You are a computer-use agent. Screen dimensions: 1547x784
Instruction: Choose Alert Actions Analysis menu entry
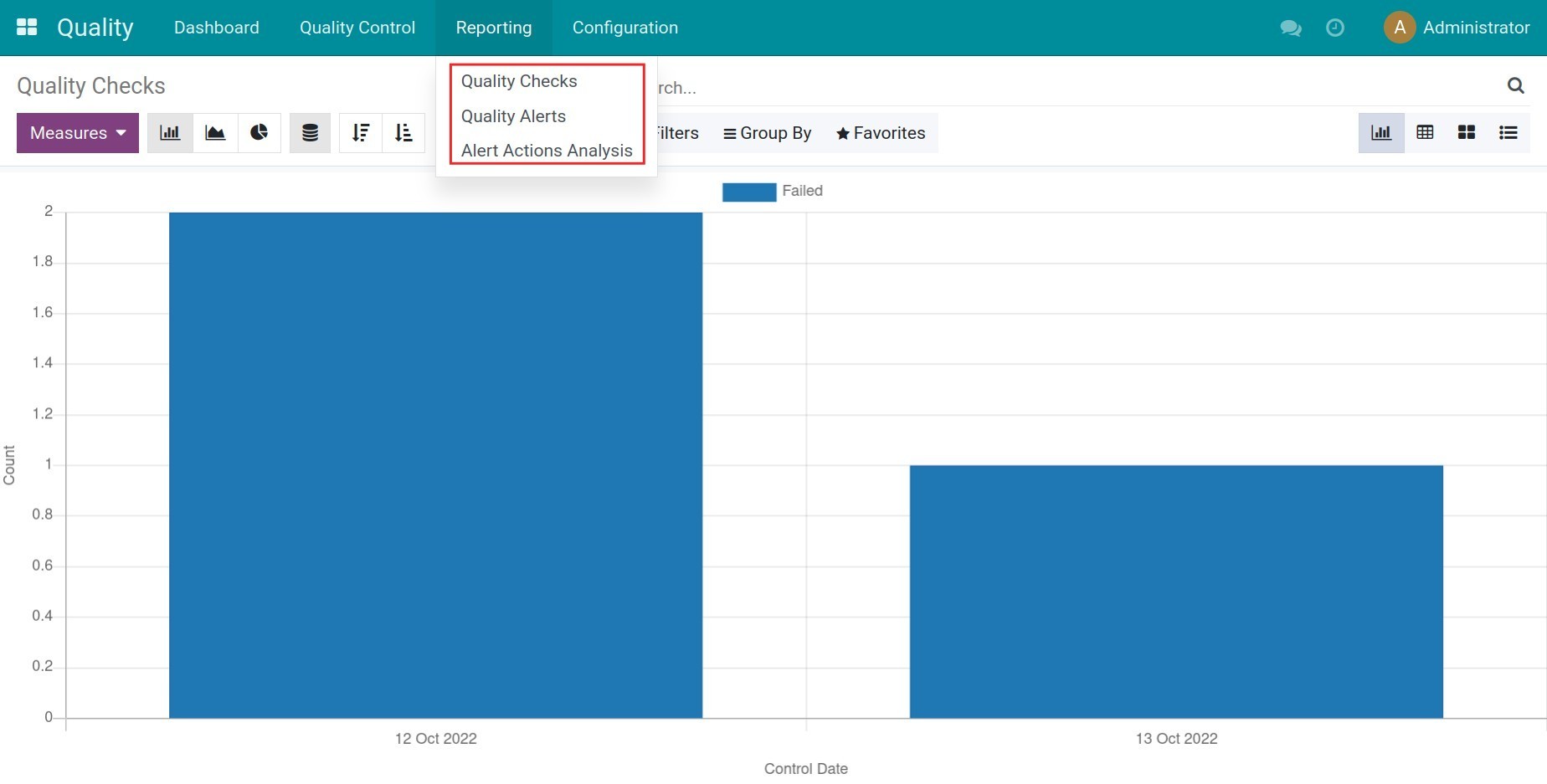pyautogui.click(x=547, y=151)
